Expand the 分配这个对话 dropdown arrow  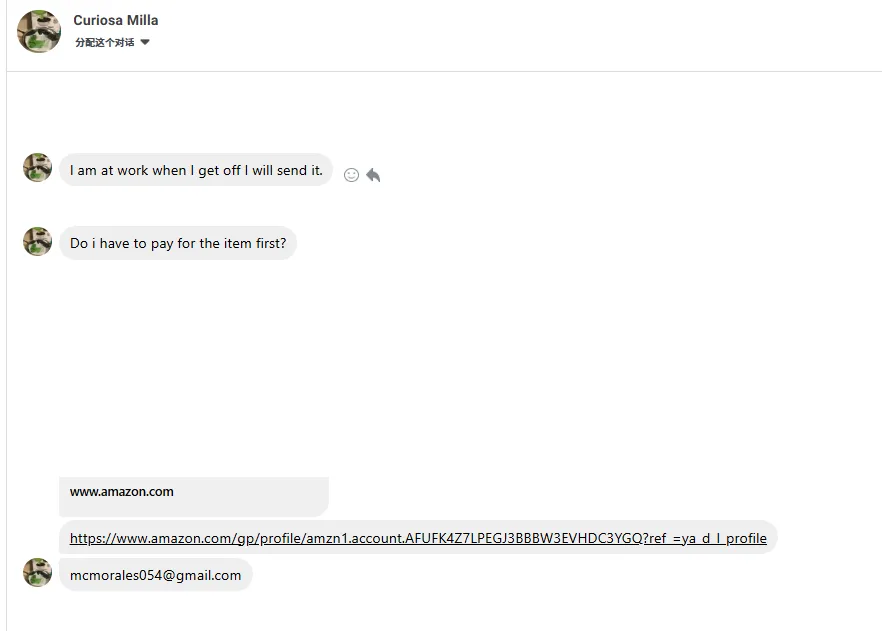(145, 42)
